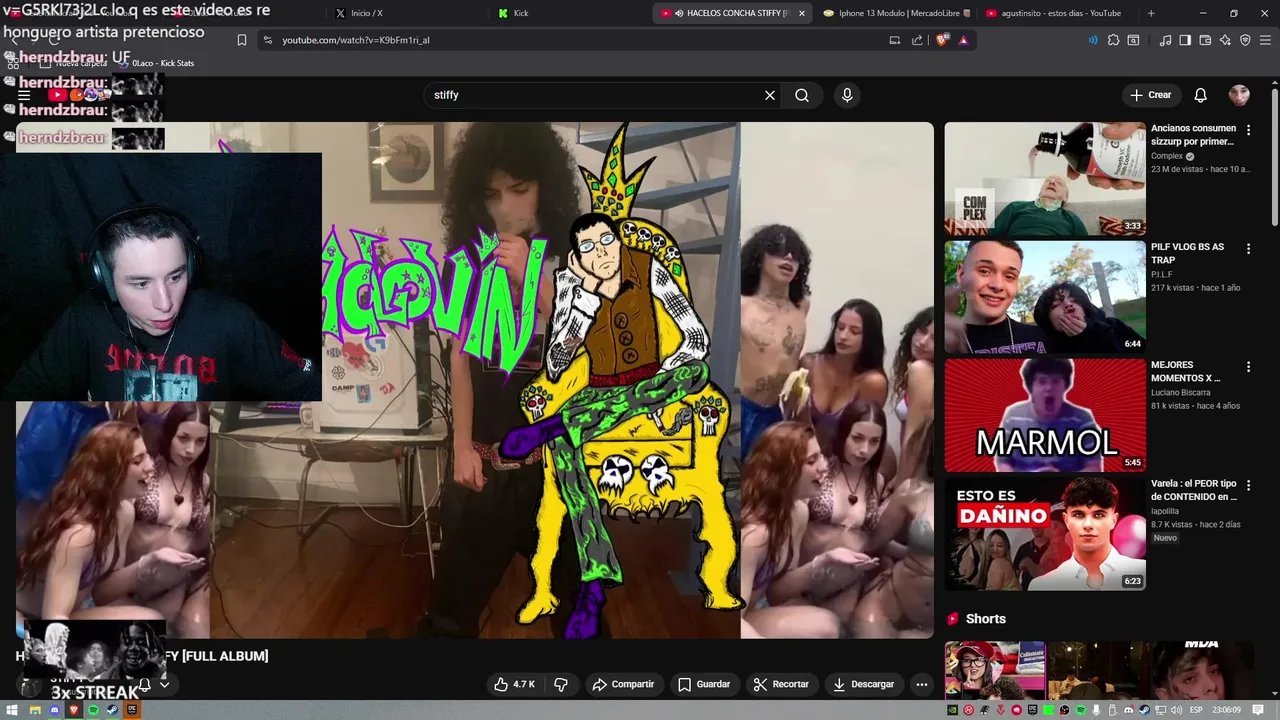Image resolution: width=1280 pixels, height=720 pixels.
Task: Toggle the blue sound-wave media icon
Action: pos(1093,40)
